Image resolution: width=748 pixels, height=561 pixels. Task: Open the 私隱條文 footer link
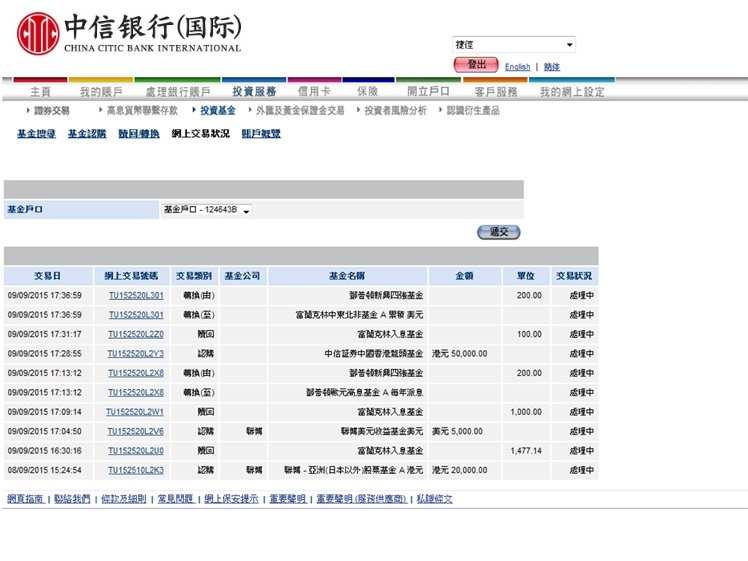coord(434,499)
